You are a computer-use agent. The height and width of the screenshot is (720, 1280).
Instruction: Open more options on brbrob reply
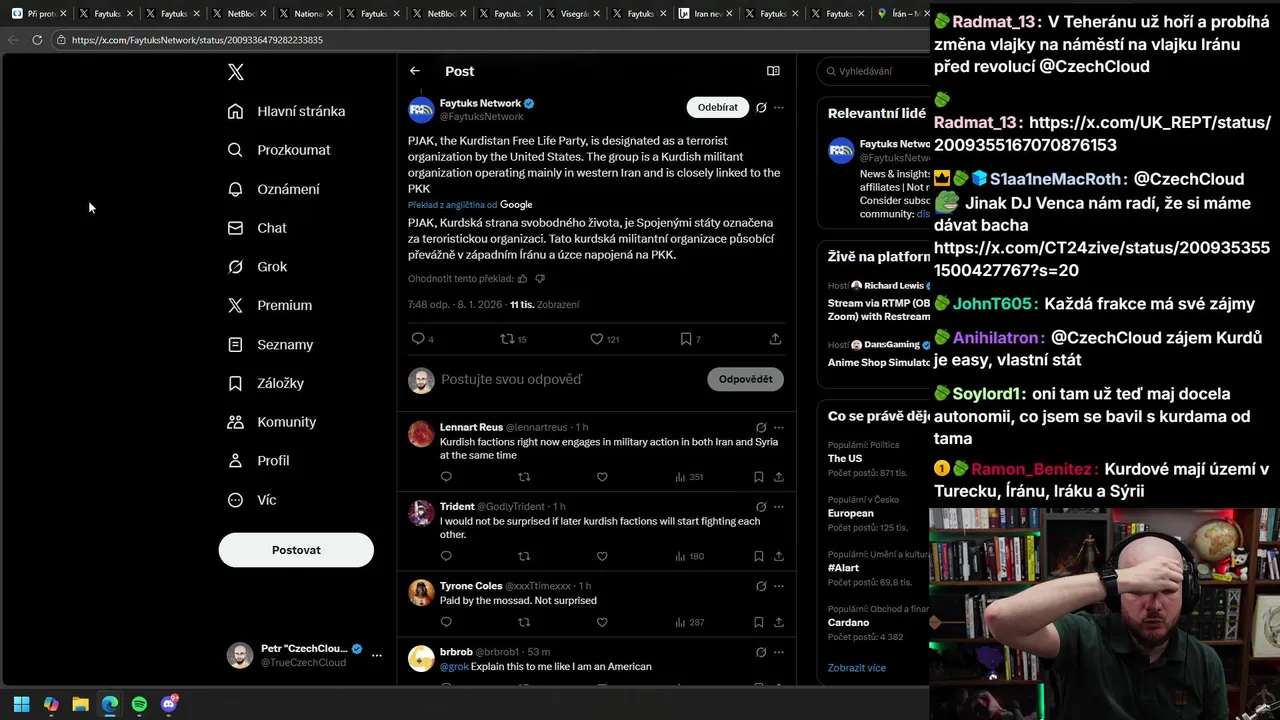point(779,652)
